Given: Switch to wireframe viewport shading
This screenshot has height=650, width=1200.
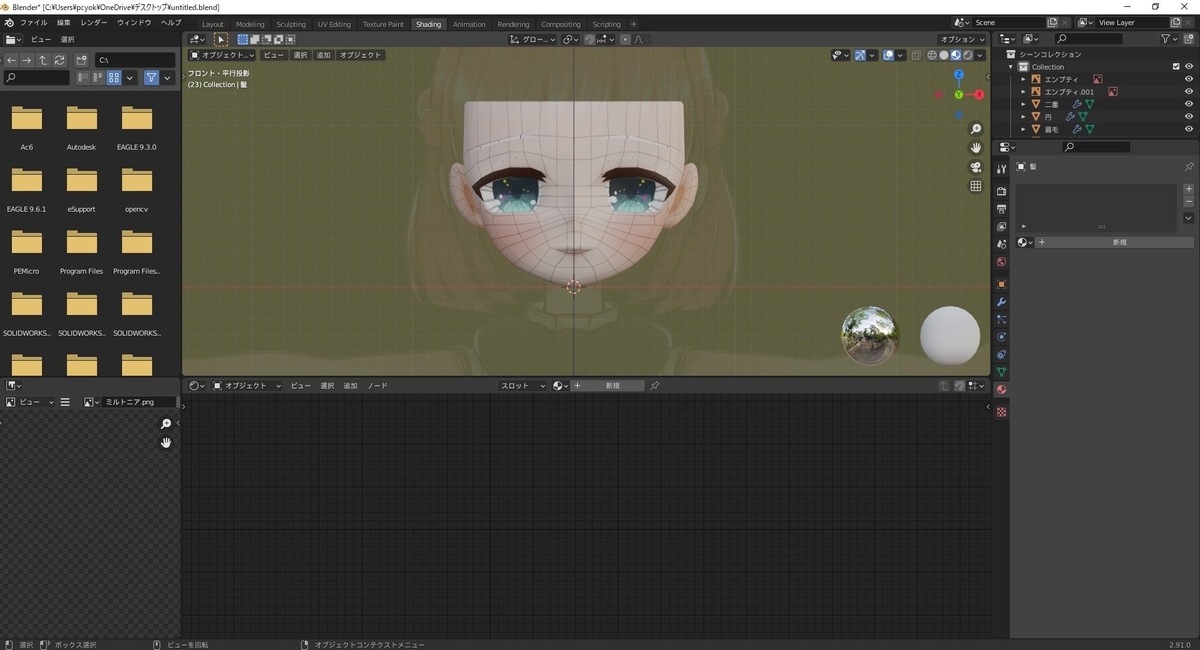Looking at the screenshot, I should coord(932,55).
